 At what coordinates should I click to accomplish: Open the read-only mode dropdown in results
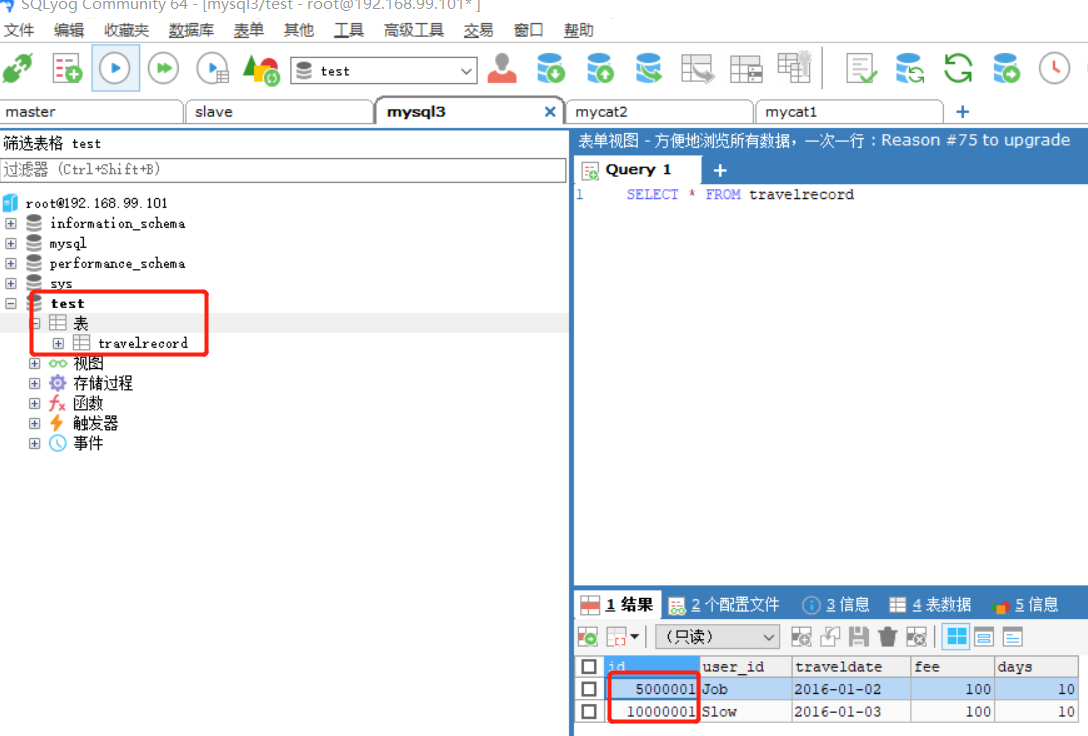click(x=717, y=636)
